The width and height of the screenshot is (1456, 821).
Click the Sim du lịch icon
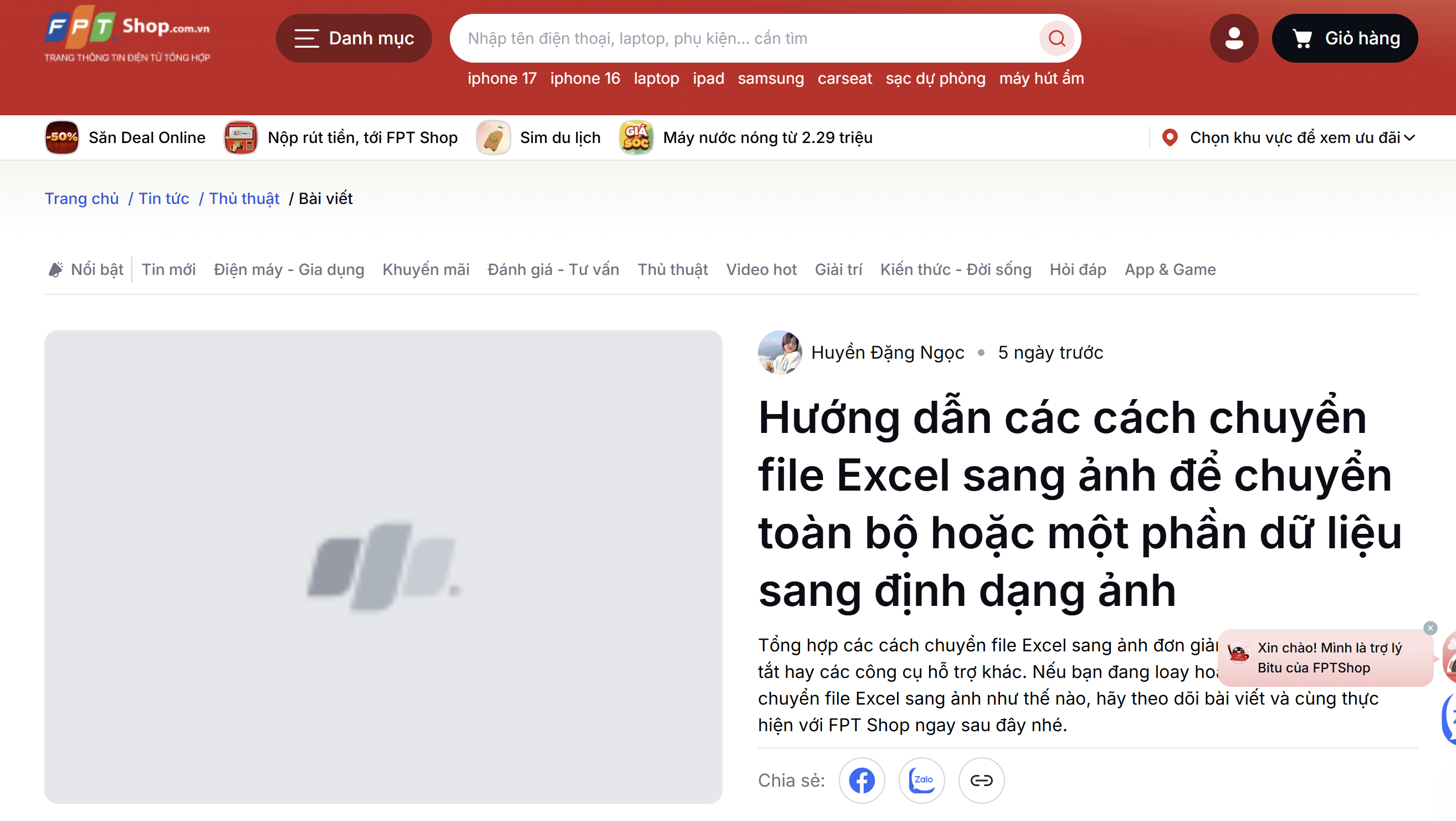tap(493, 137)
